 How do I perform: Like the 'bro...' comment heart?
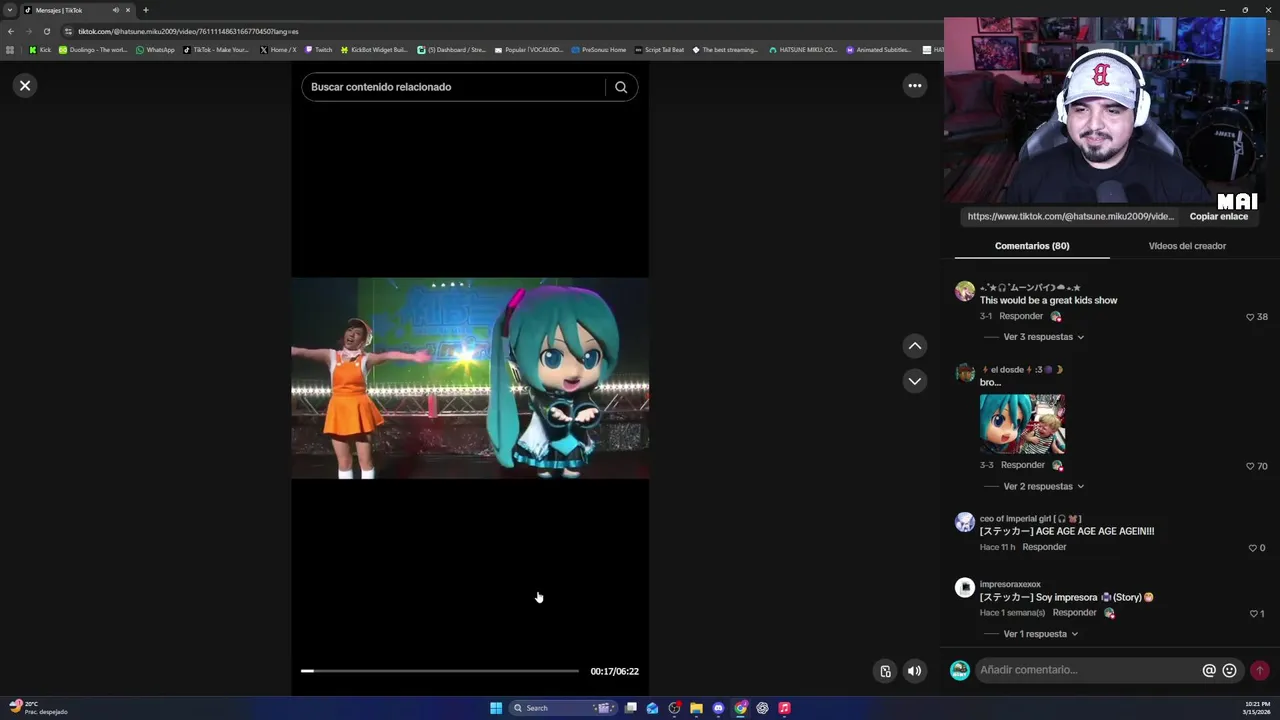coord(1250,466)
